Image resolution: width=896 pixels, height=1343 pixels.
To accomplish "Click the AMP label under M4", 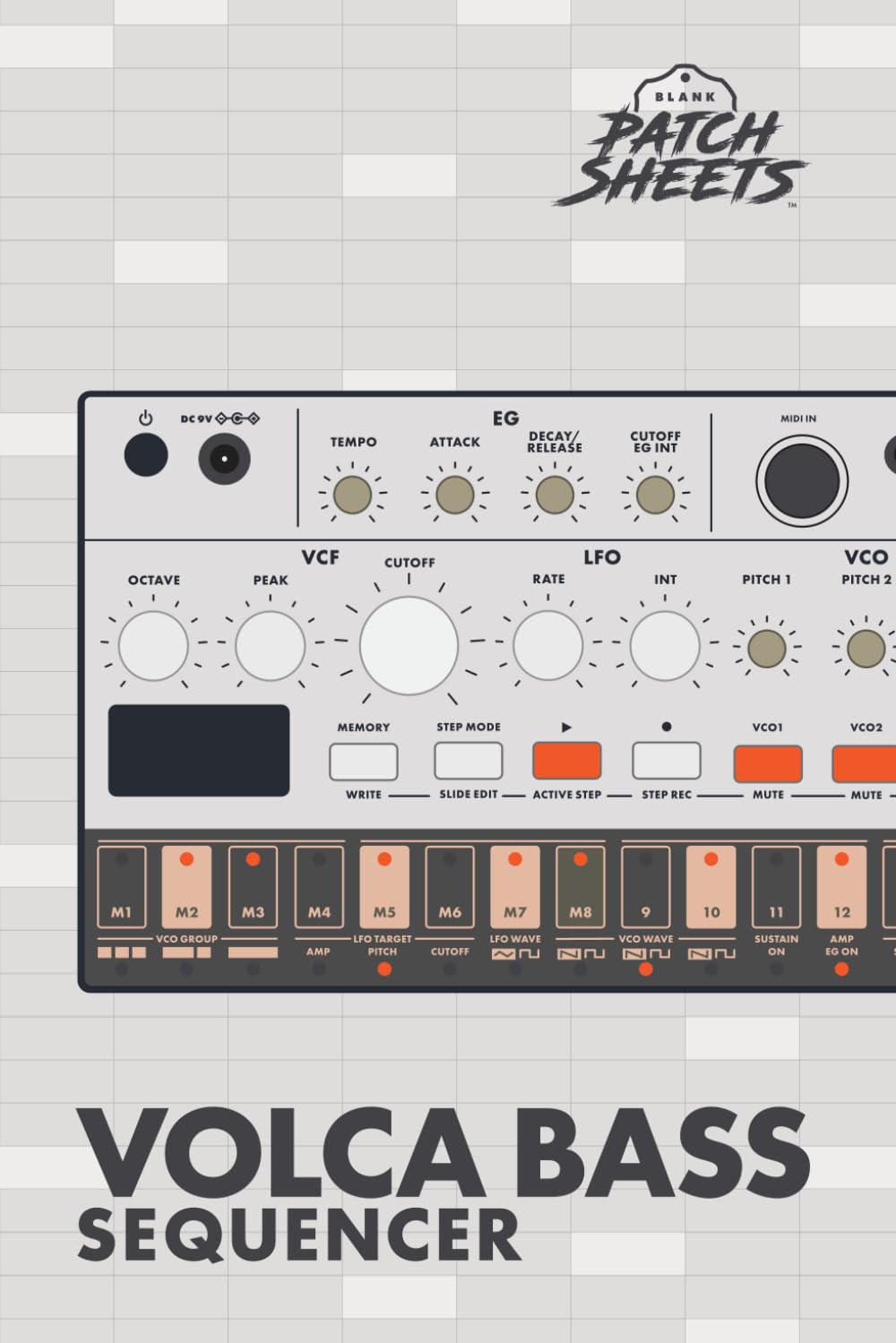I will click(318, 951).
